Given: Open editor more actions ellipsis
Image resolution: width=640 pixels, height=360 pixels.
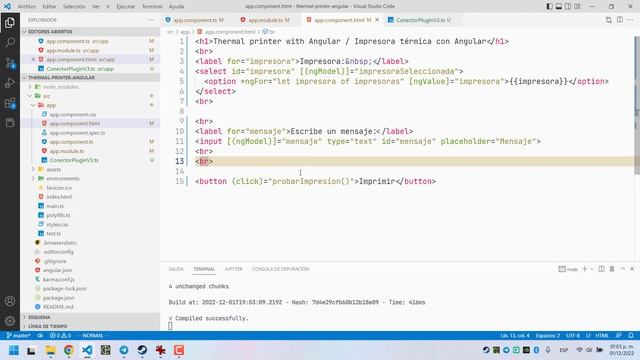Looking at the screenshot, I should 631,20.
